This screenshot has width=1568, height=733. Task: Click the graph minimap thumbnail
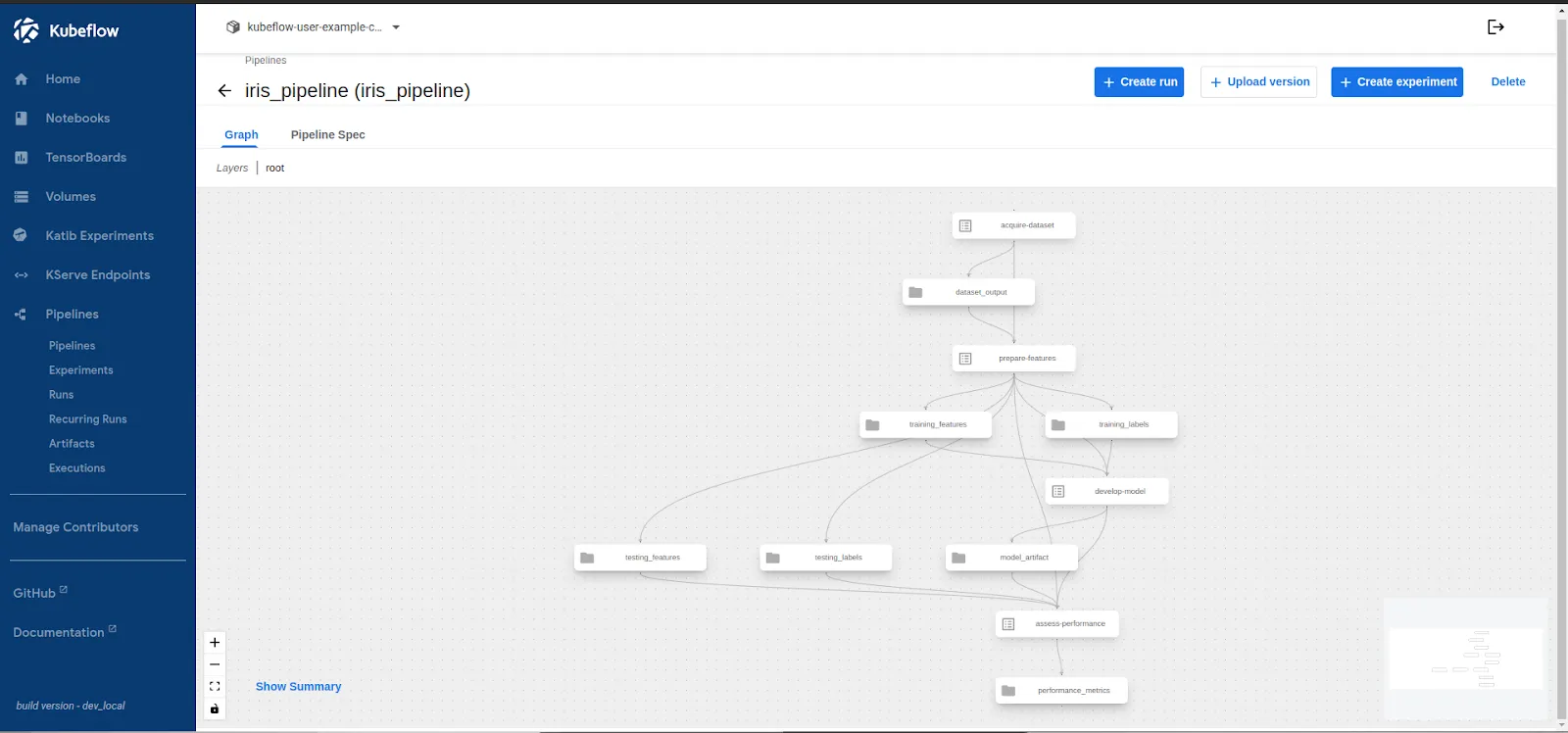point(1465,659)
